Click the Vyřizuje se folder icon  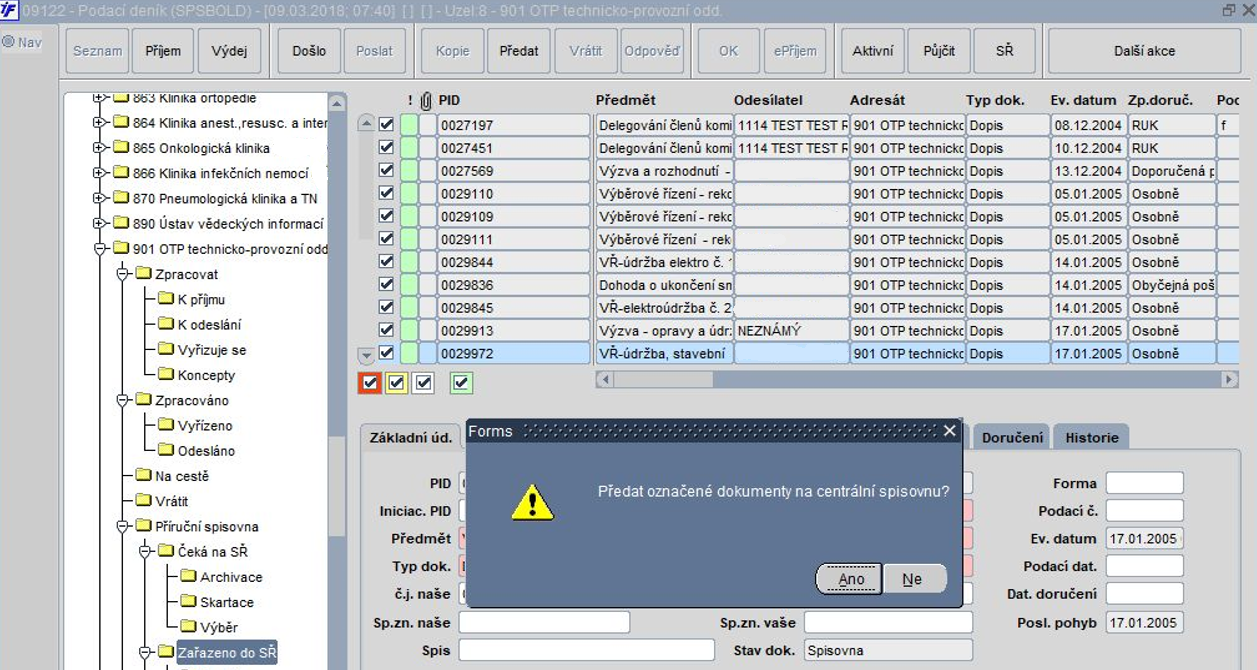click(x=165, y=350)
